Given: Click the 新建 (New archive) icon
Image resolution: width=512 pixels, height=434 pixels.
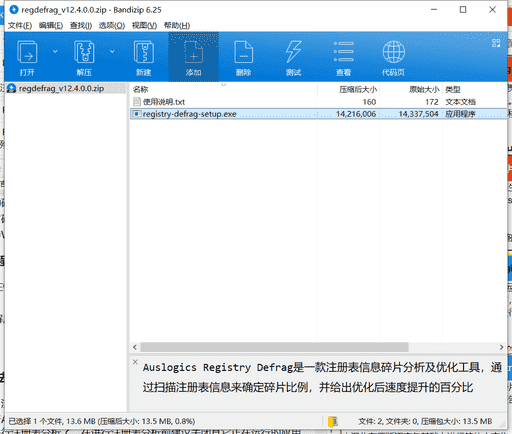Looking at the screenshot, I should click(x=144, y=57).
